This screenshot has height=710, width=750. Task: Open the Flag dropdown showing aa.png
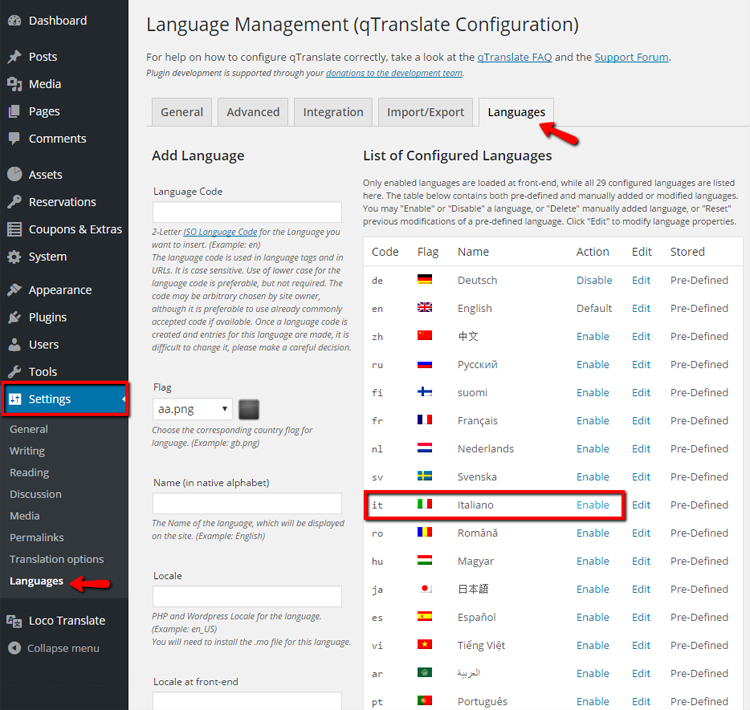pos(192,409)
